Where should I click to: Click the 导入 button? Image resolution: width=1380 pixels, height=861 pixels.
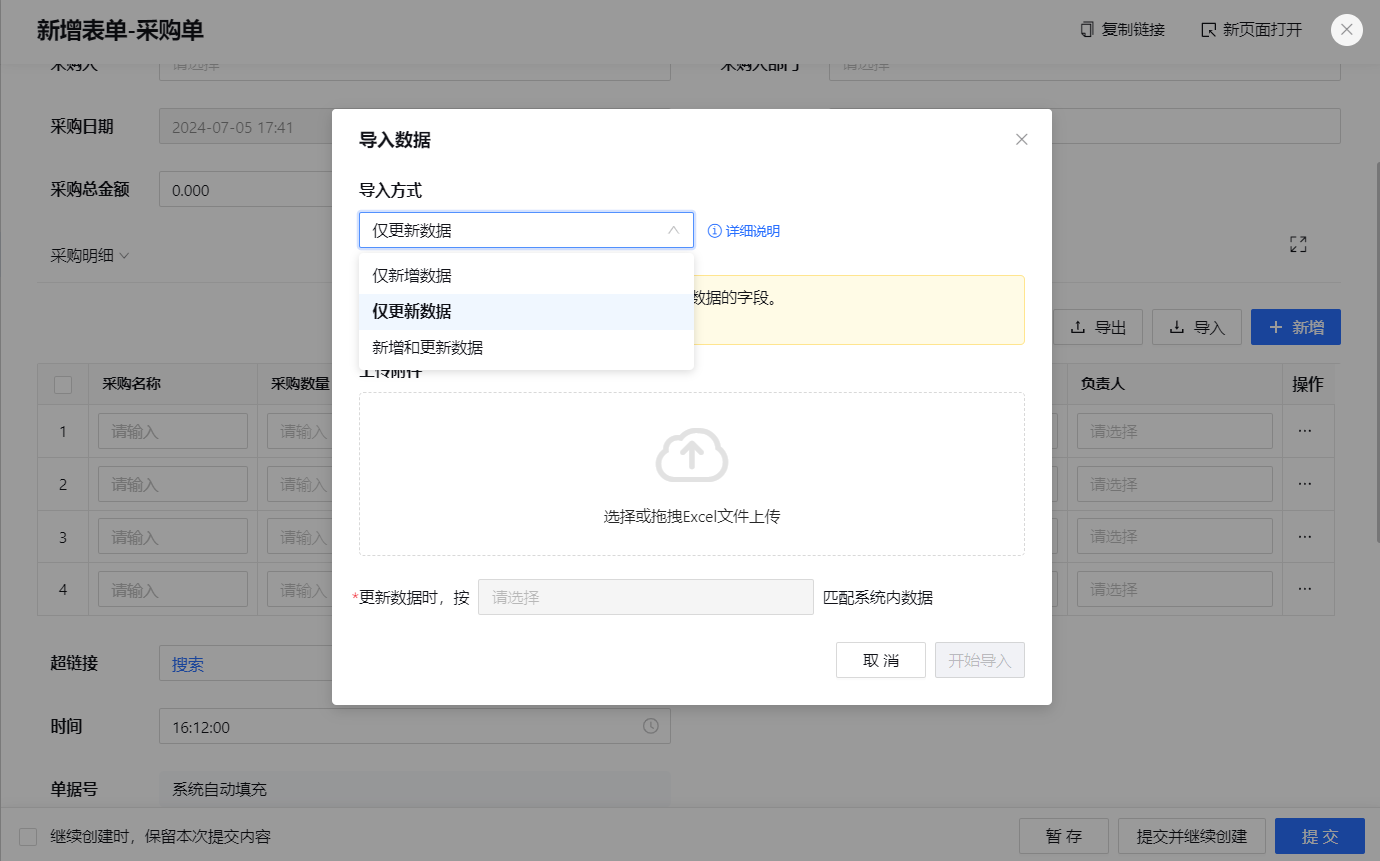point(1196,327)
